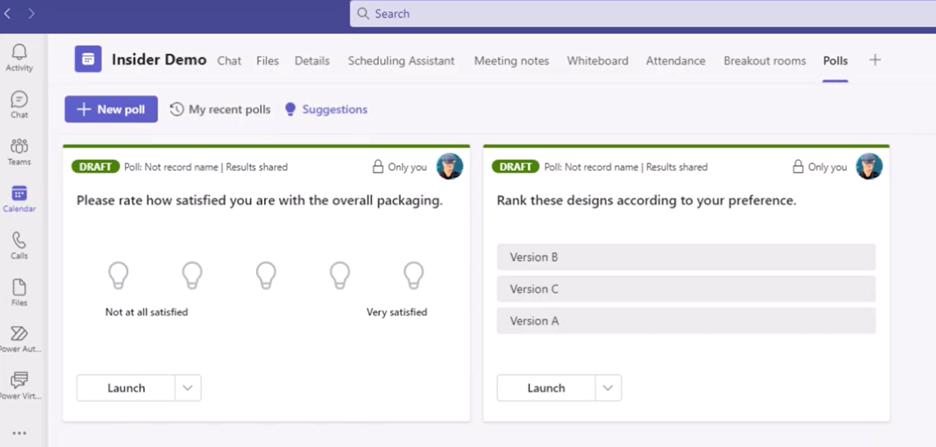Show more apps via sidebar ellipsis
This screenshot has height=447, width=936.
19,433
